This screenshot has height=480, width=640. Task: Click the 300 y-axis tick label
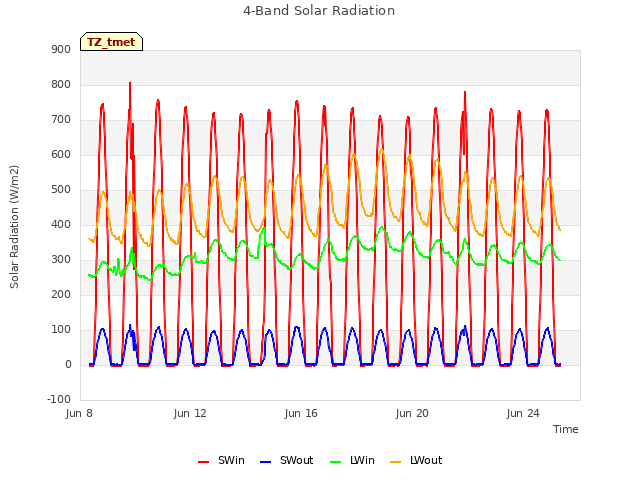pyautogui.click(x=61, y=260)
